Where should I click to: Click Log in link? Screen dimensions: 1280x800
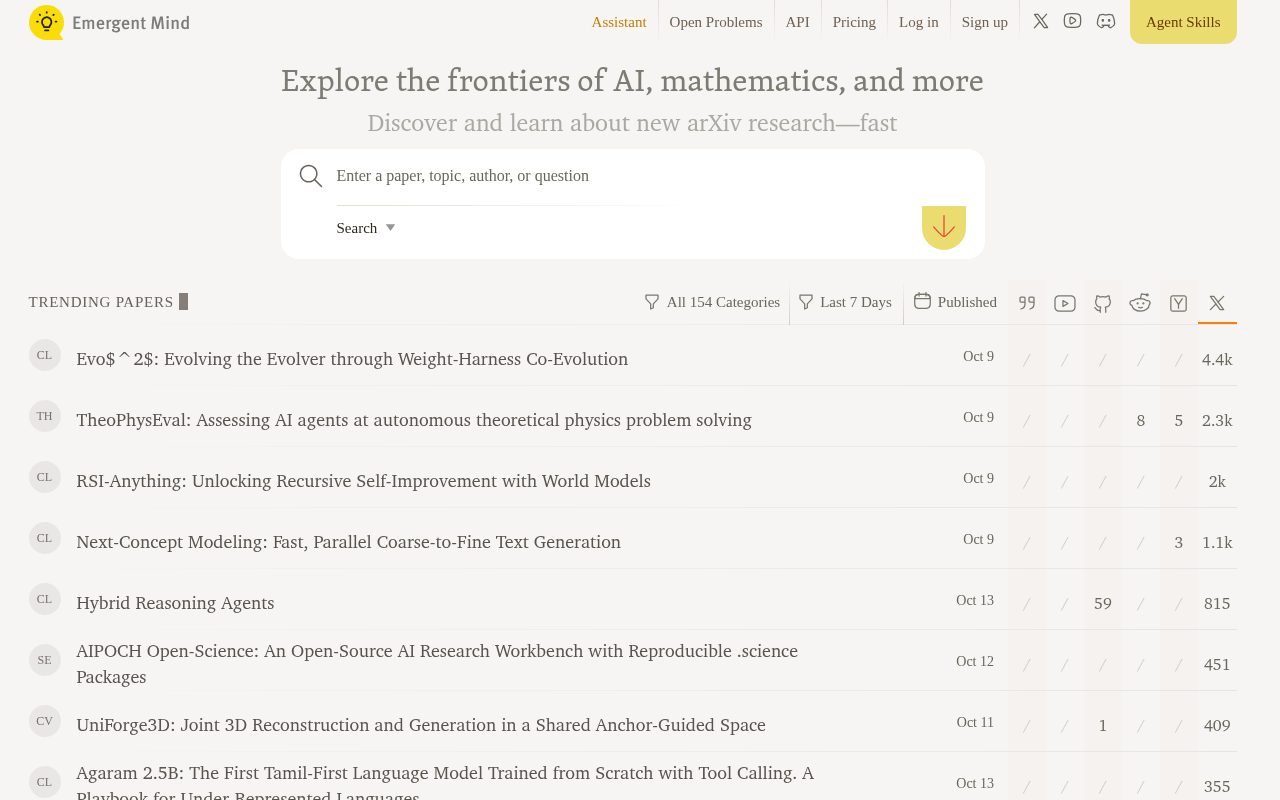pyautogui.click(x=919, y=22)
